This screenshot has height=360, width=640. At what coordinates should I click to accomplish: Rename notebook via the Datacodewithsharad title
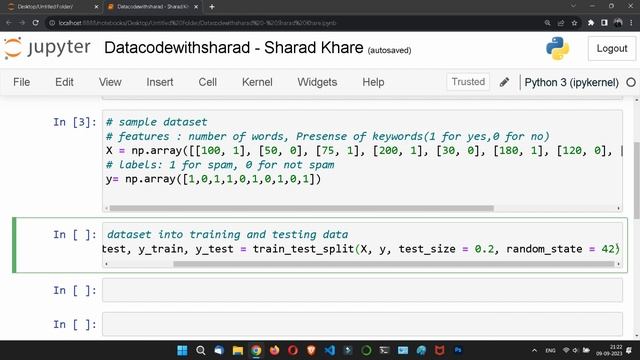click(233, 48)
